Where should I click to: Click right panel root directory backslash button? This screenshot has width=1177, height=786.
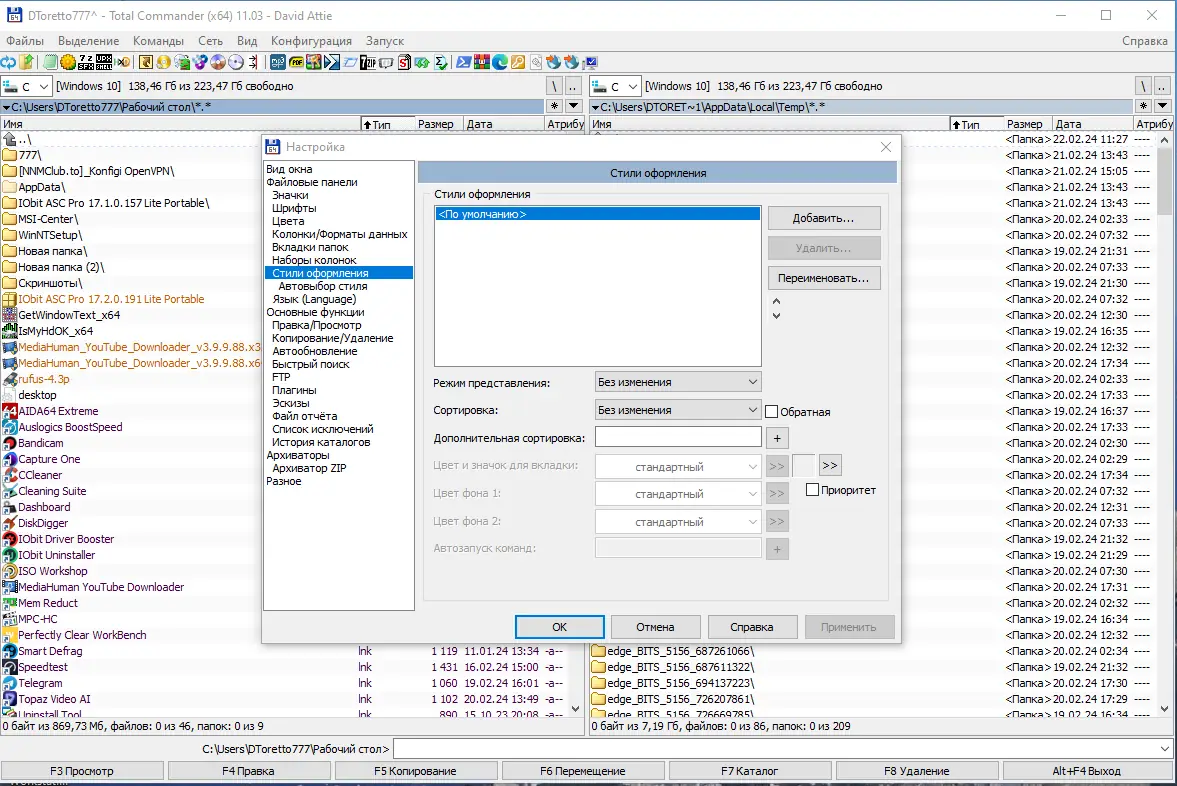1142,86
